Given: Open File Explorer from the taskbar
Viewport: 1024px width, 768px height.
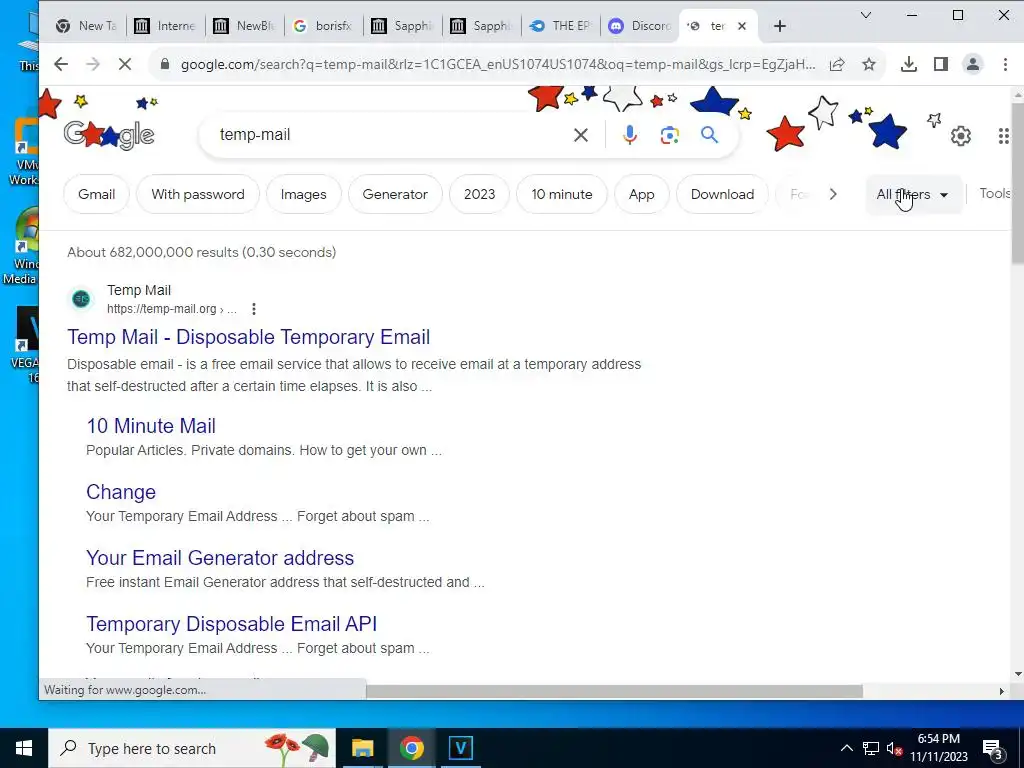Looking at the screenshot, I should click(362, 748).
